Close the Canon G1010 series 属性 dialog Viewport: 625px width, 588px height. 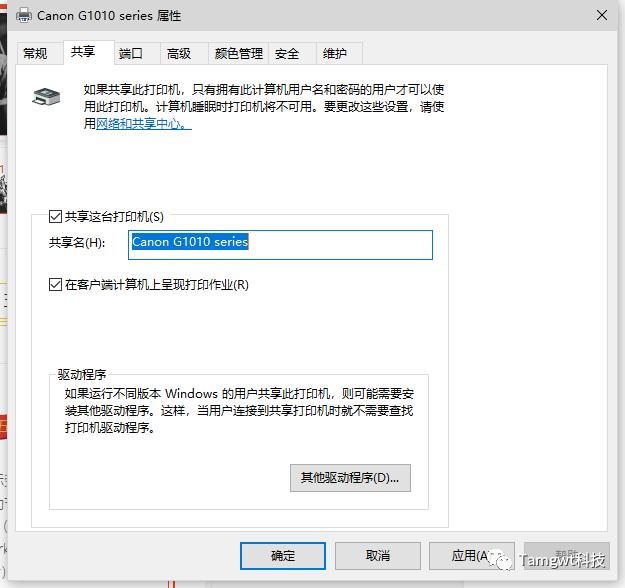(x=601, y=16)
